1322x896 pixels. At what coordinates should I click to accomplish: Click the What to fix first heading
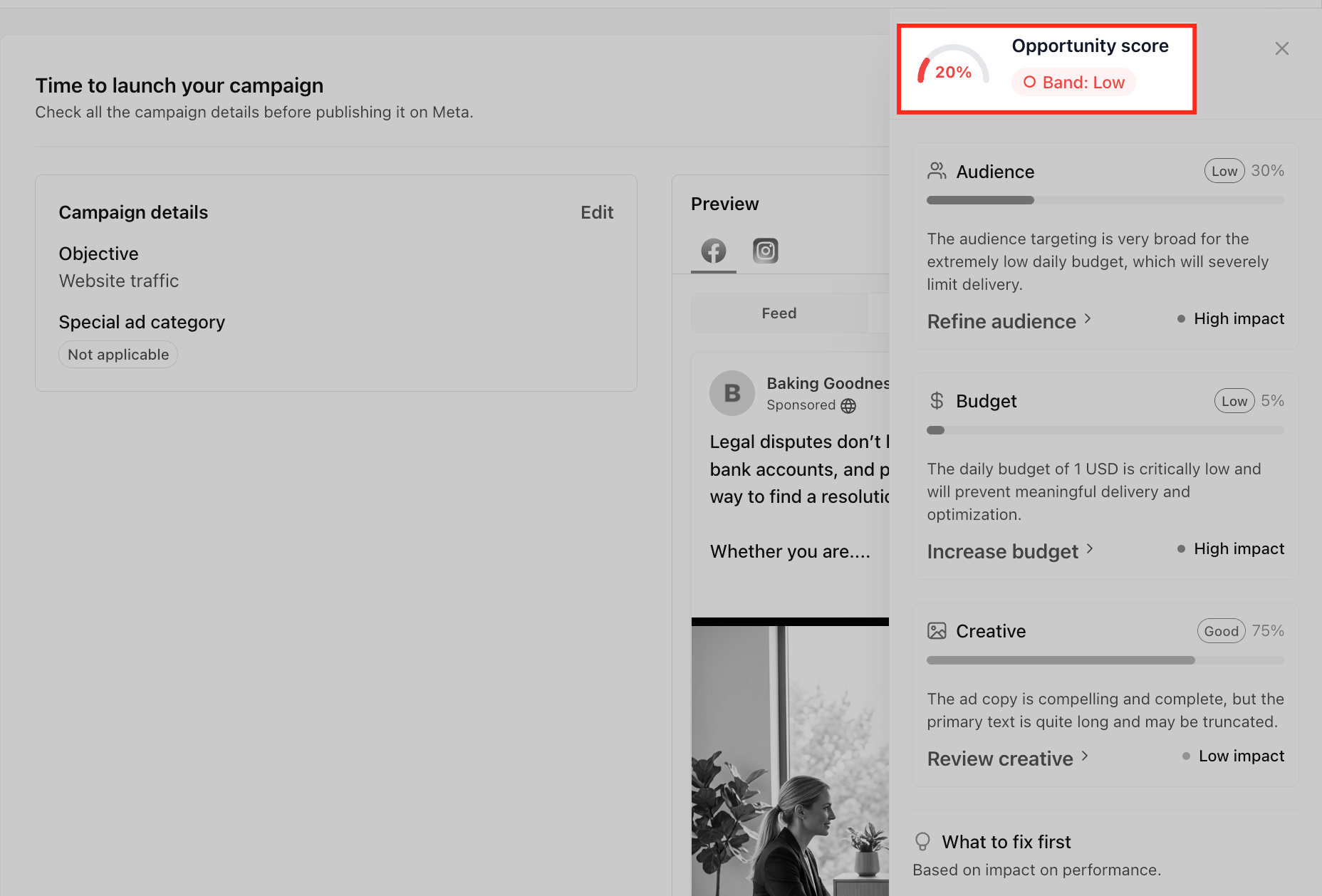[x=1006, y=842]
